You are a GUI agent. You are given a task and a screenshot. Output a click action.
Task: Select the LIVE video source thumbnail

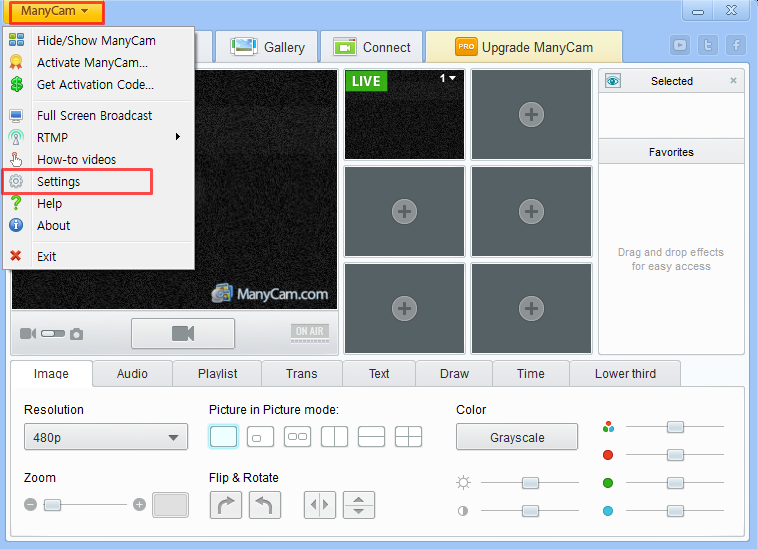(404, 115)
